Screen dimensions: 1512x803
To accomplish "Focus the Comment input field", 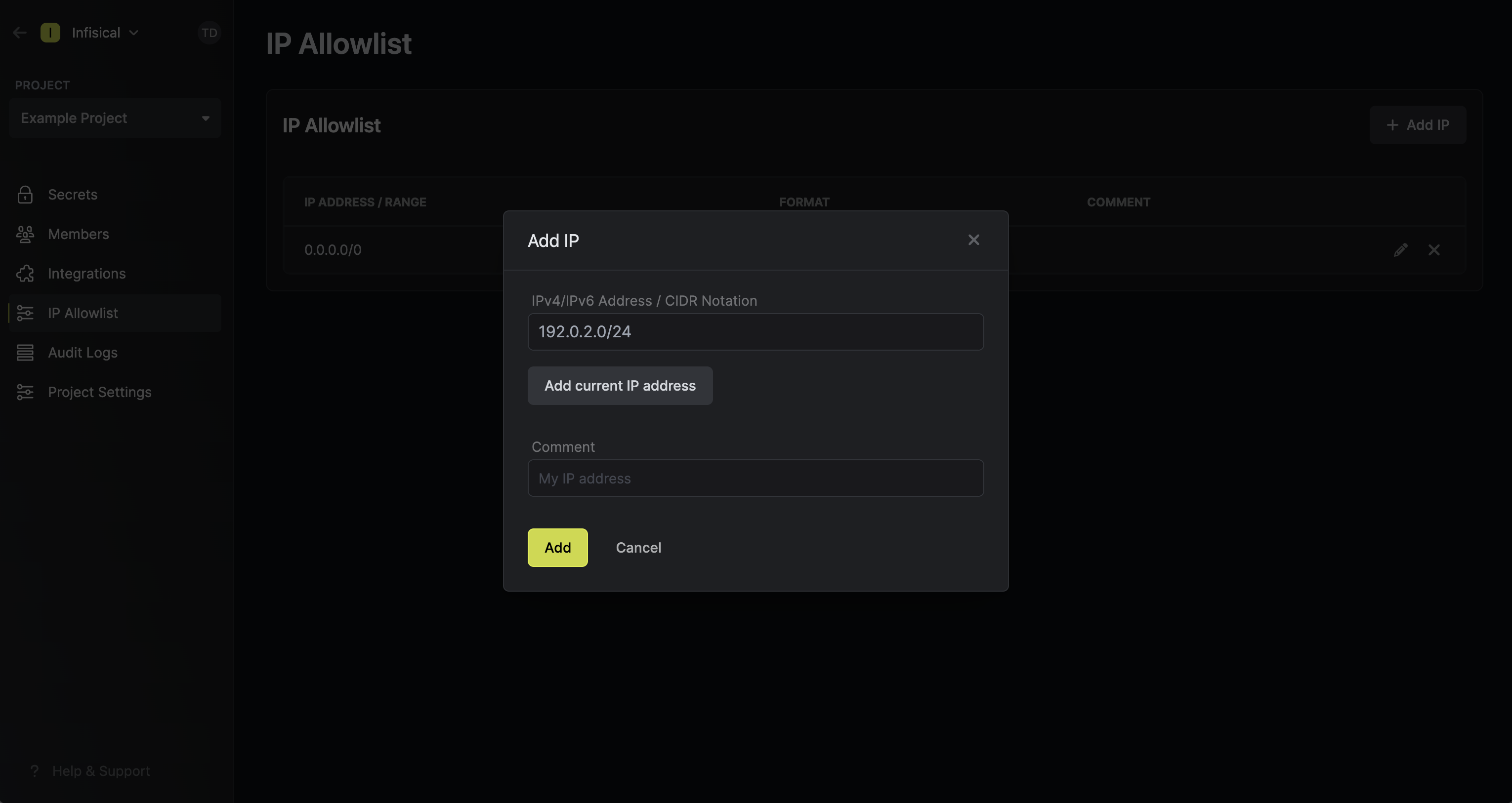I will [756, 478].
